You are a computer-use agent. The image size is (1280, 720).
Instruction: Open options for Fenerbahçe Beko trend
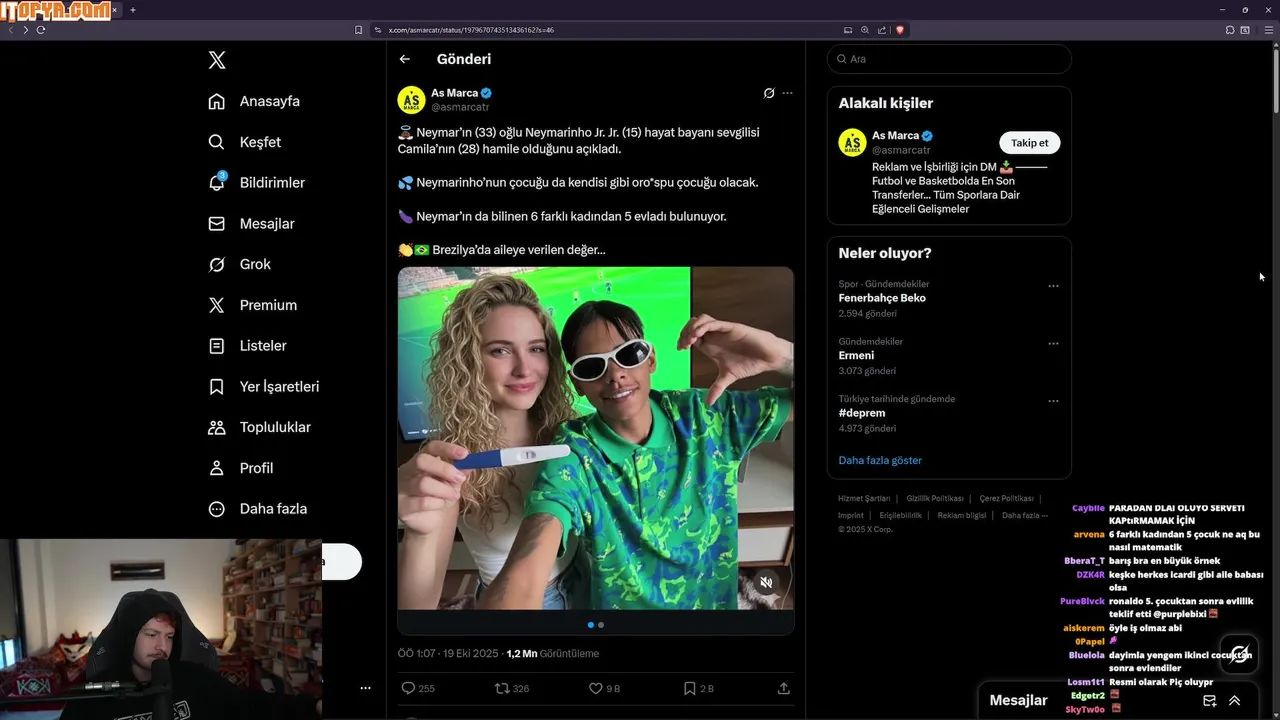tap(1053, 286)
